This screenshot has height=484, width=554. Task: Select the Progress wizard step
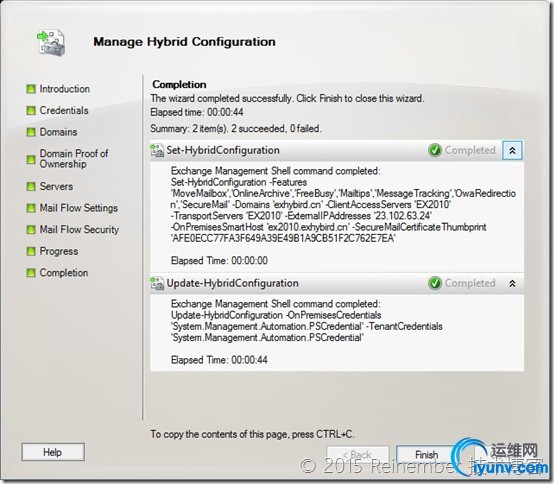click(59, 251)
